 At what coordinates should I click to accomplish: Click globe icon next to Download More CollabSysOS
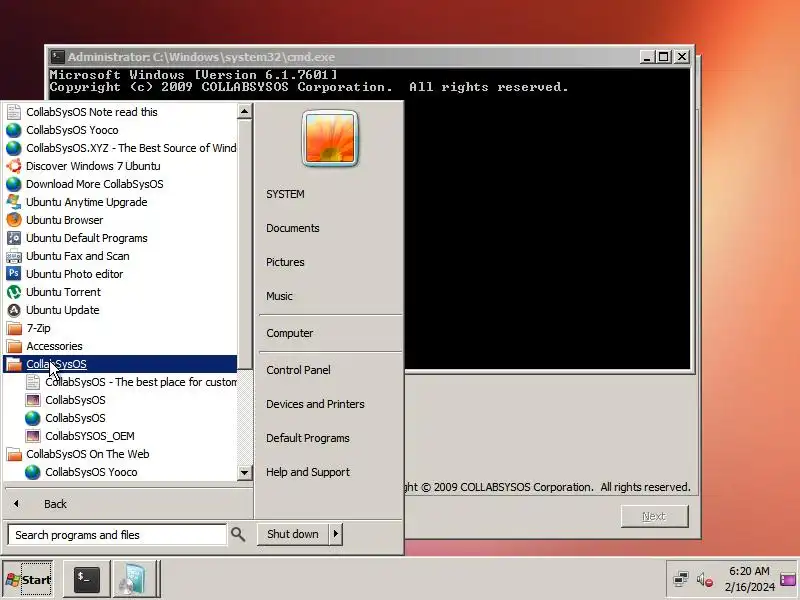point(14,184)
